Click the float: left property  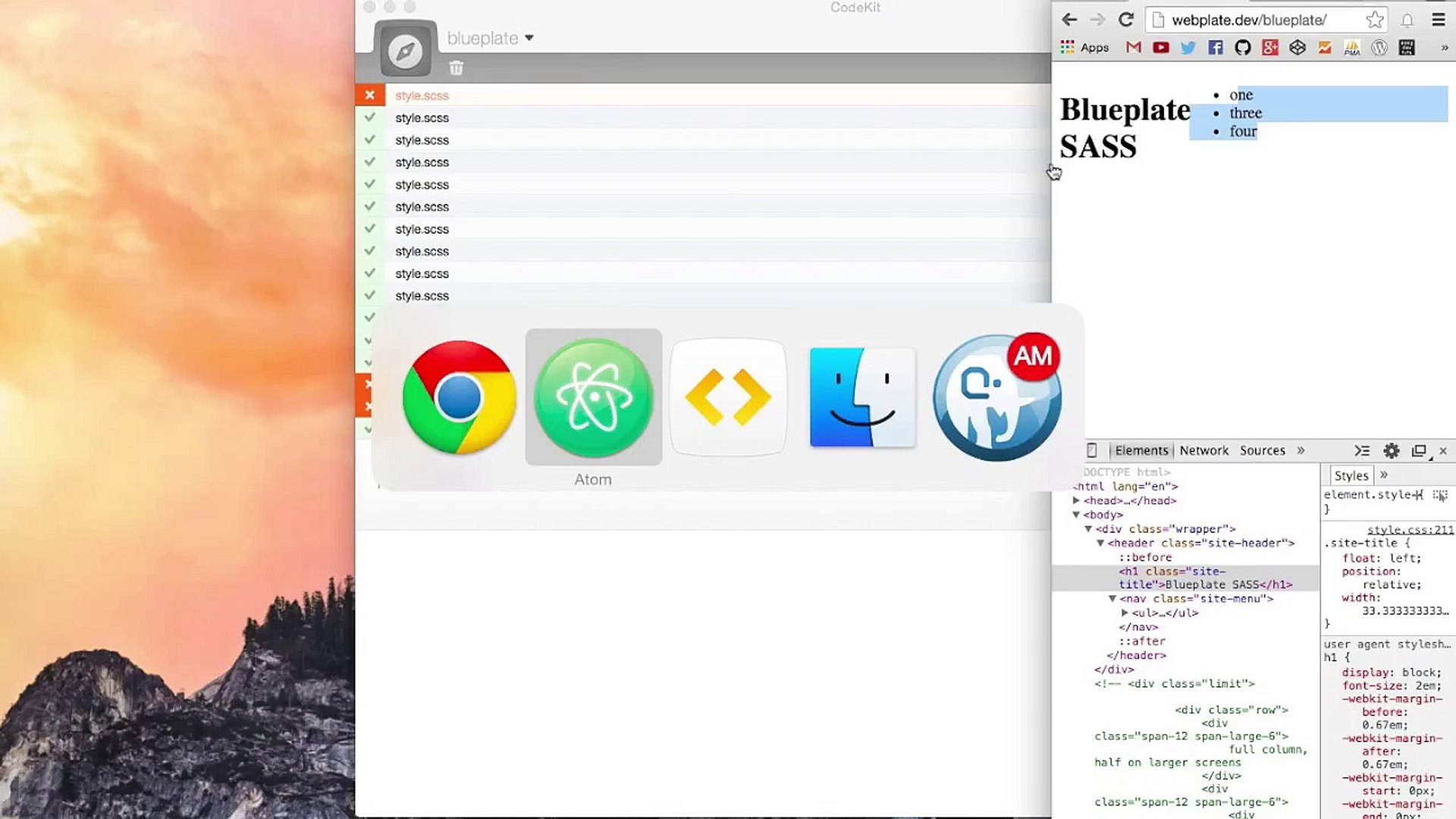click(1382, 558)
